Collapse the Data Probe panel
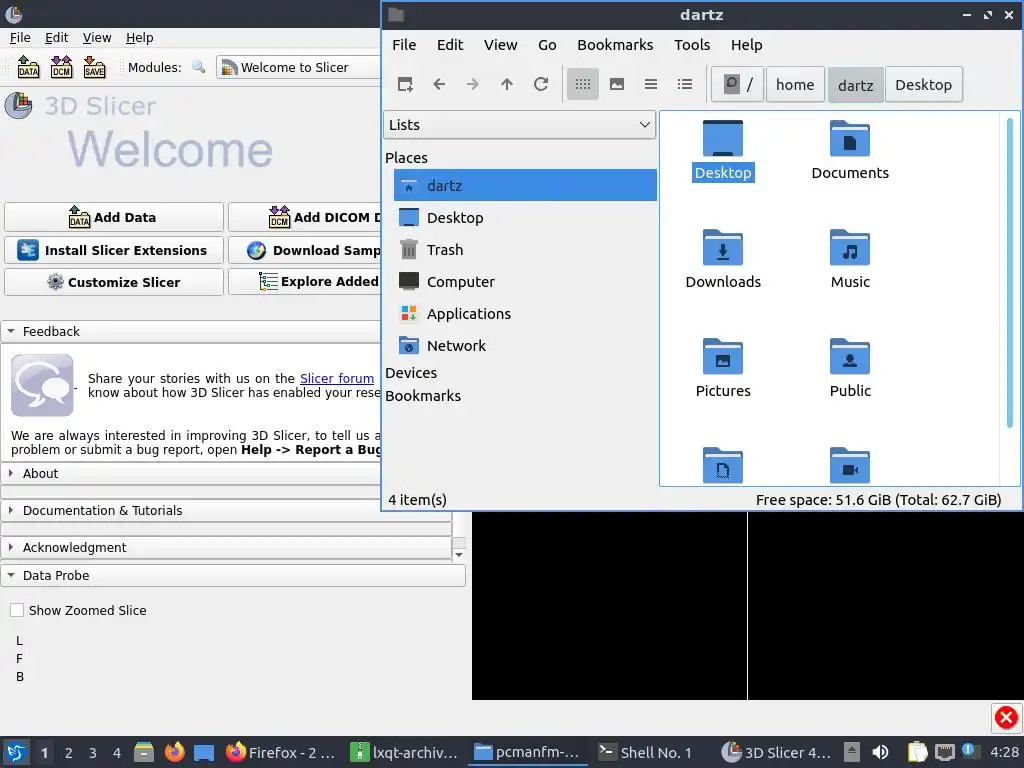1024x768 pixels. (233, 575)
